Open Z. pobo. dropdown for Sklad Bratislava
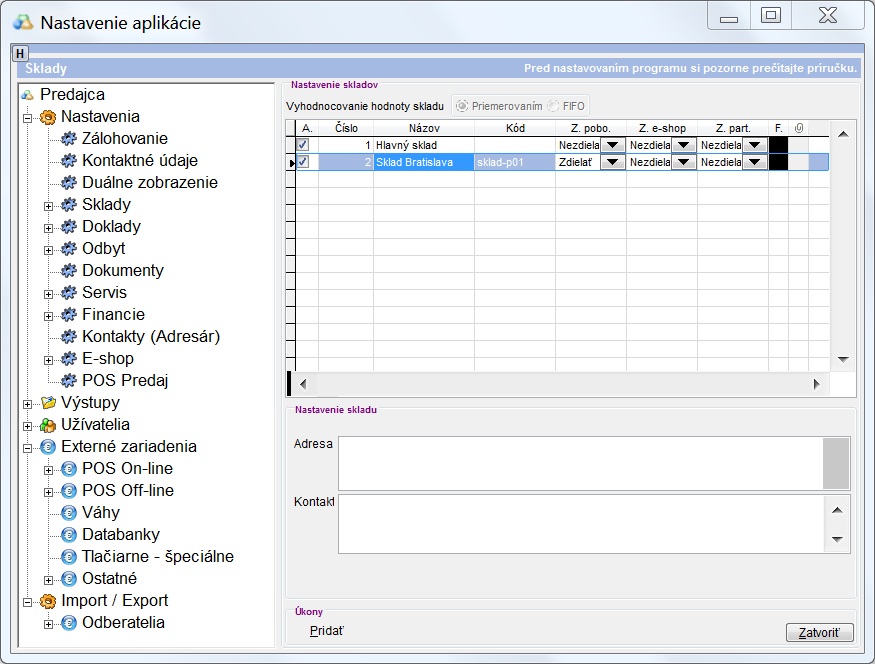The width and height of the screenshot is (875, 664). point(612,162)
